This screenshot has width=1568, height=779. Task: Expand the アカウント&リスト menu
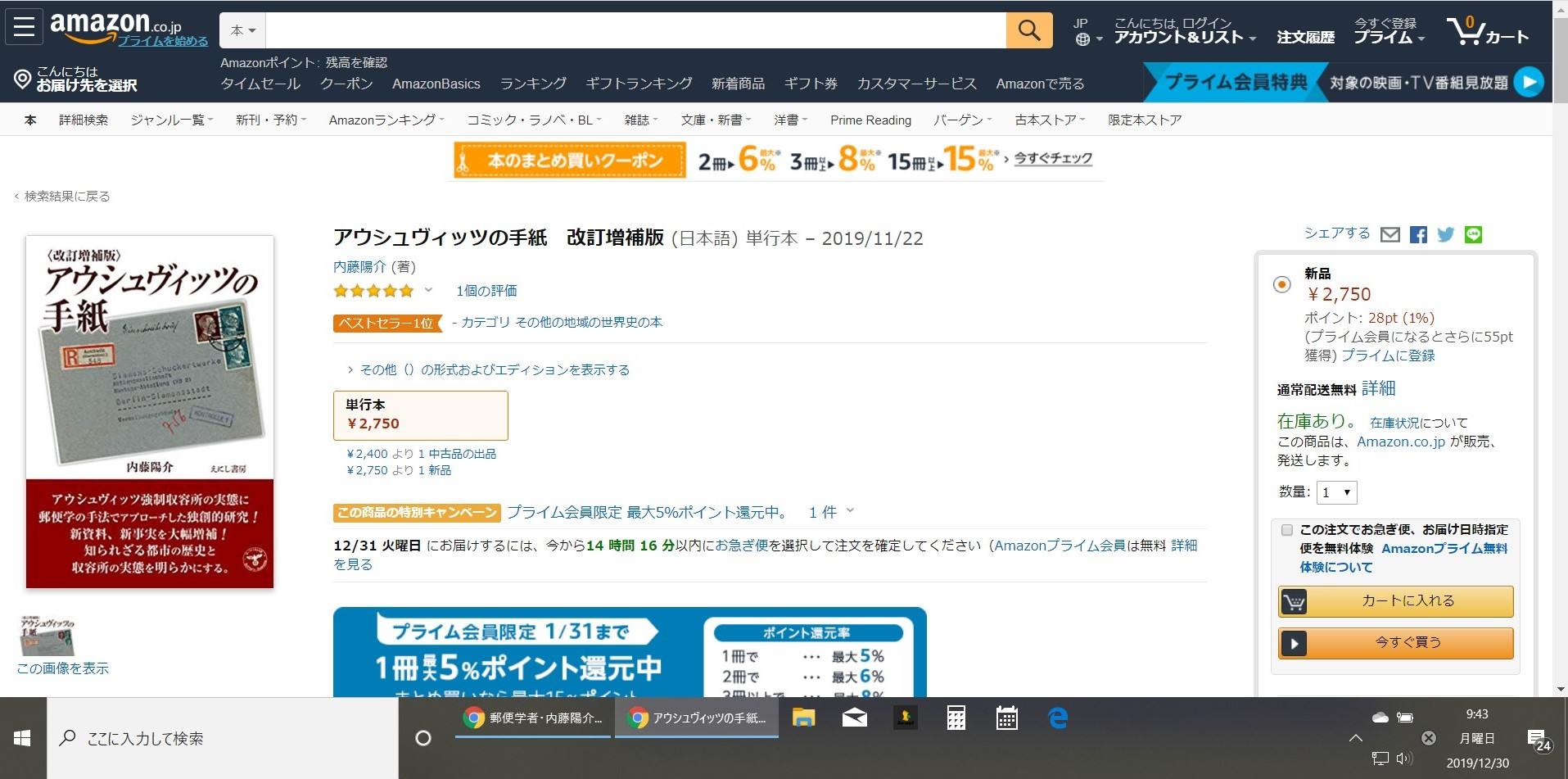click(1185, 31)
